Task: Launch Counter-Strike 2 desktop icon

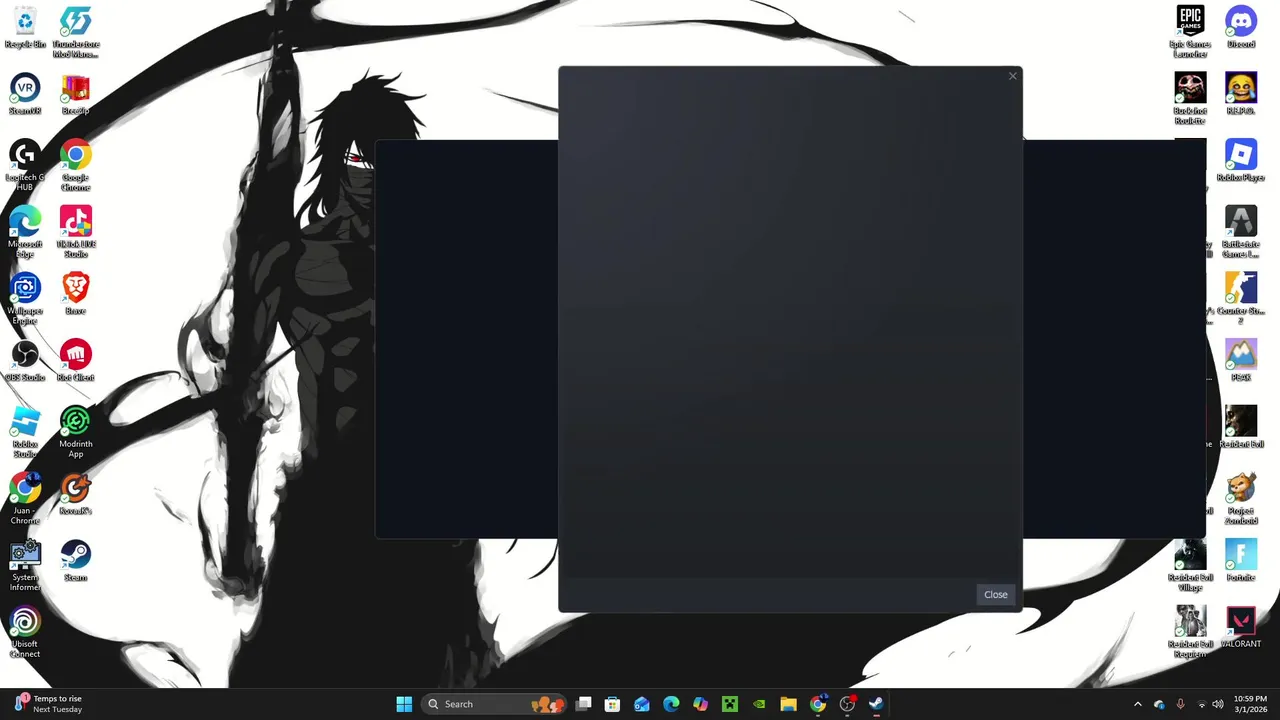Action: (x=1241, y=299)
